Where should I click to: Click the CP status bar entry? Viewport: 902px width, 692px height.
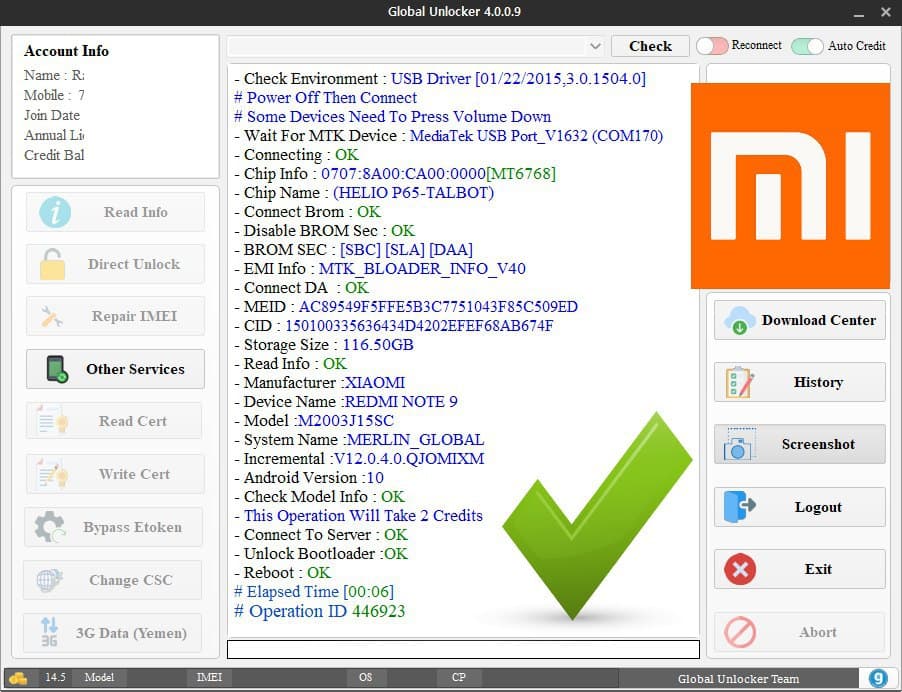pyautogui.click(x=458, y=678)
